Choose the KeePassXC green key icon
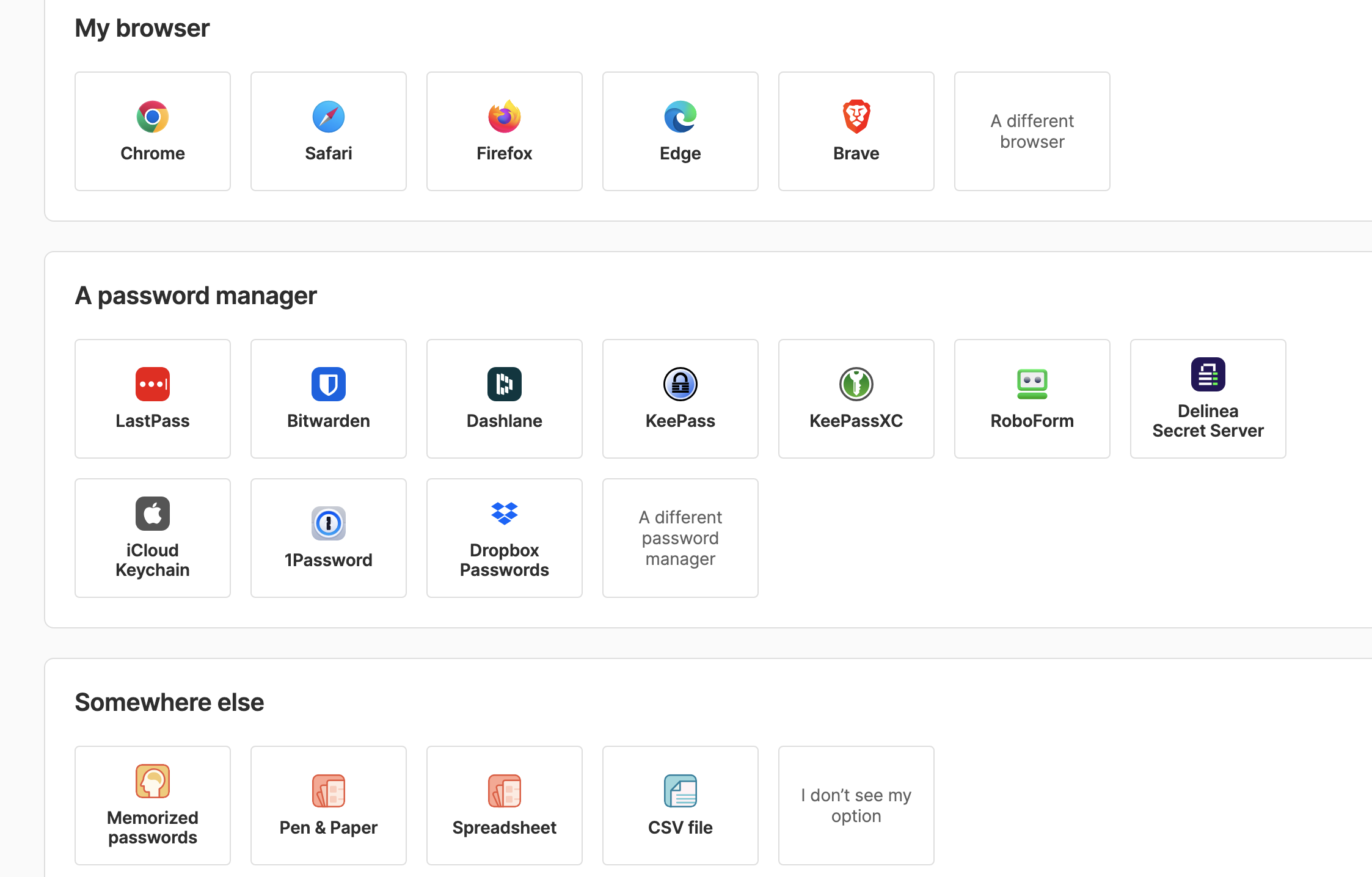The width and height of the screenshot is (1372, 877). pos(856,384)
